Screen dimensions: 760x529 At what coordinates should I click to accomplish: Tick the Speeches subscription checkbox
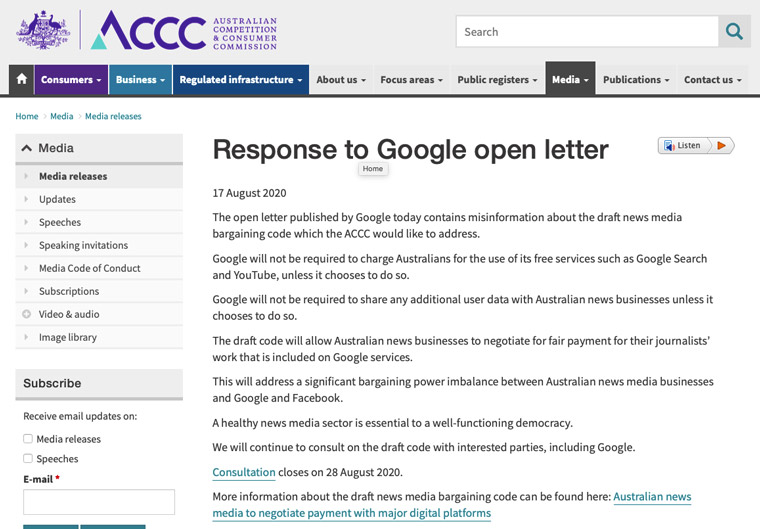coord(28,459)
